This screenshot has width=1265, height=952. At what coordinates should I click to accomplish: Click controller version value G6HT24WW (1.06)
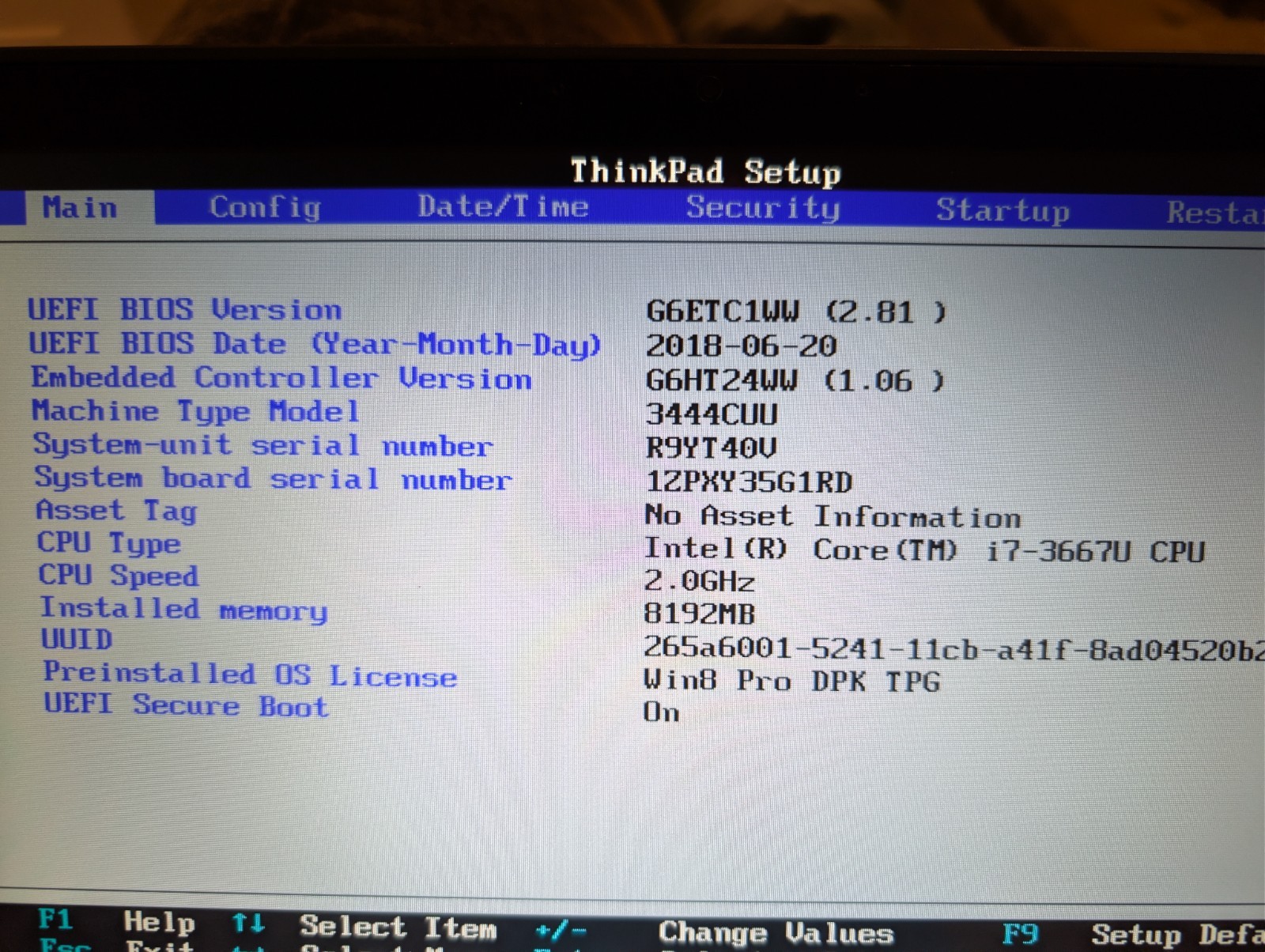click(795, 381)
